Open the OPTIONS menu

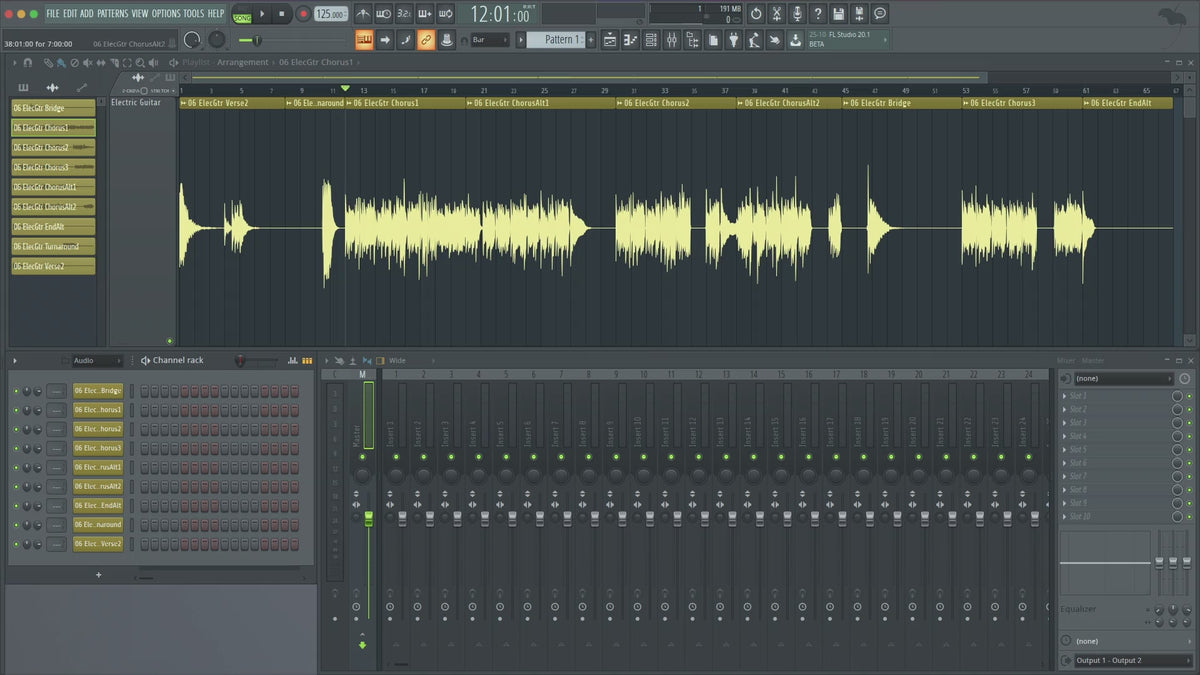pos(166,13)
